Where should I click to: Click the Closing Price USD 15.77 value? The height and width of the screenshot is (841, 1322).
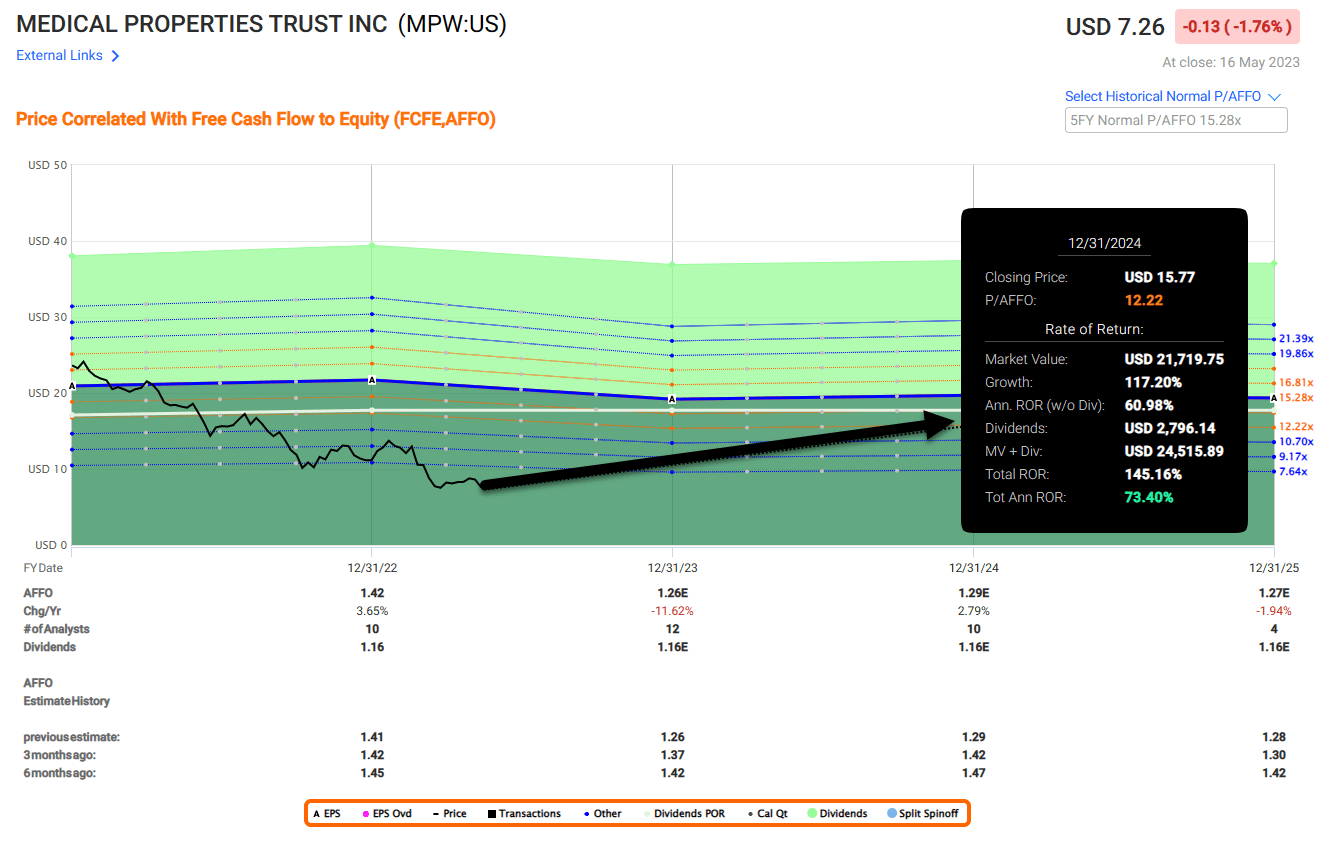[1159, 278]
